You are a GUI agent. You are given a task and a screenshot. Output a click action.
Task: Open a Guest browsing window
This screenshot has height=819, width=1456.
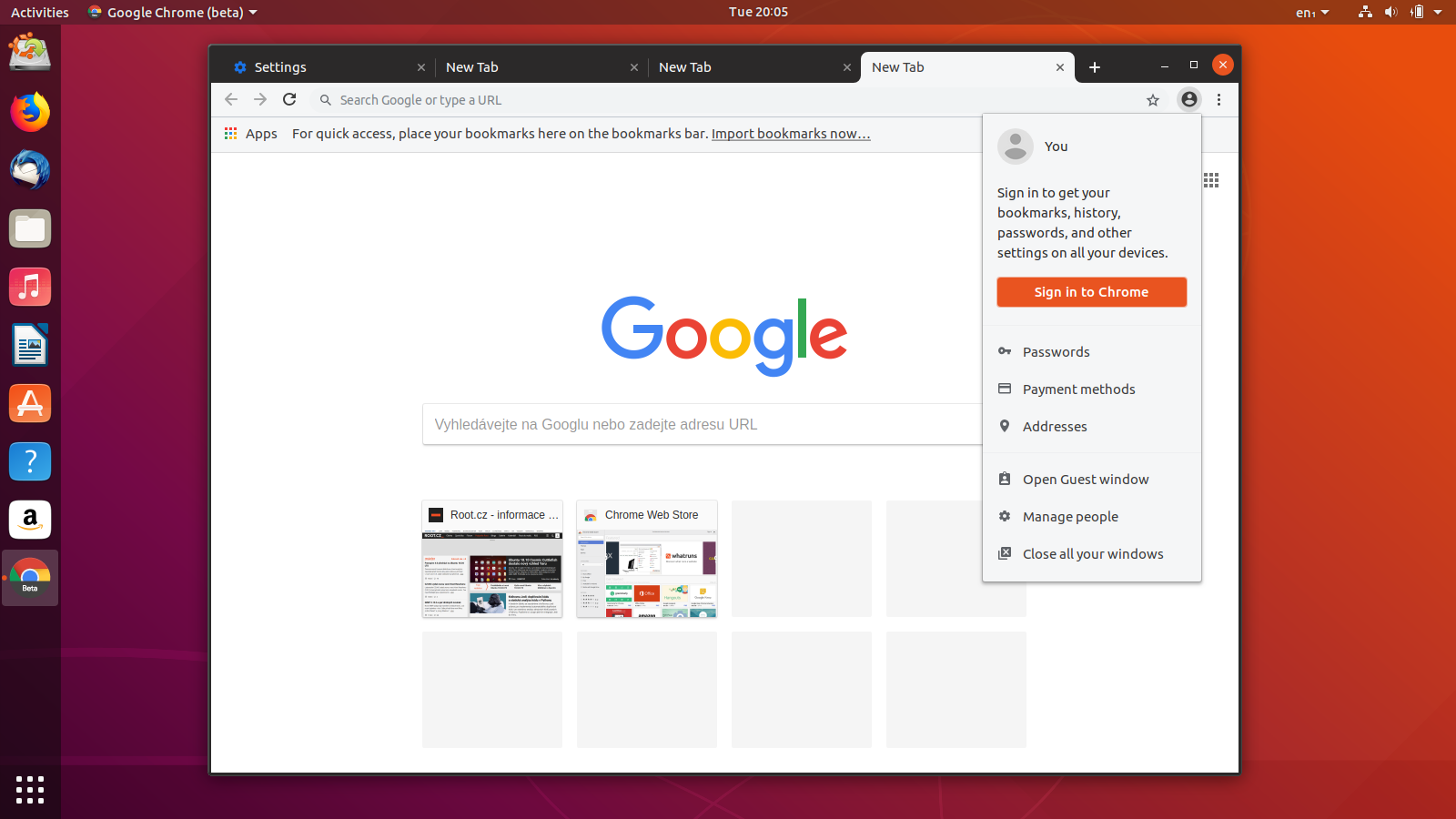1085,479
